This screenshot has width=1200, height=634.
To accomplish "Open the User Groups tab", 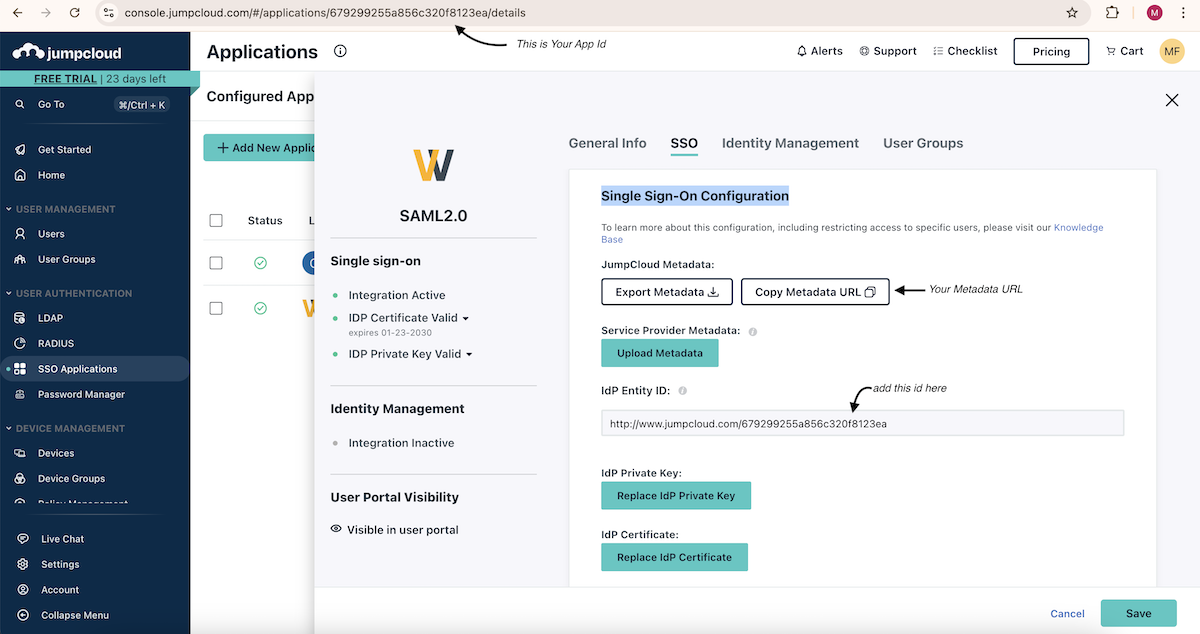I will pyautogui.click(x=923, y=143).
